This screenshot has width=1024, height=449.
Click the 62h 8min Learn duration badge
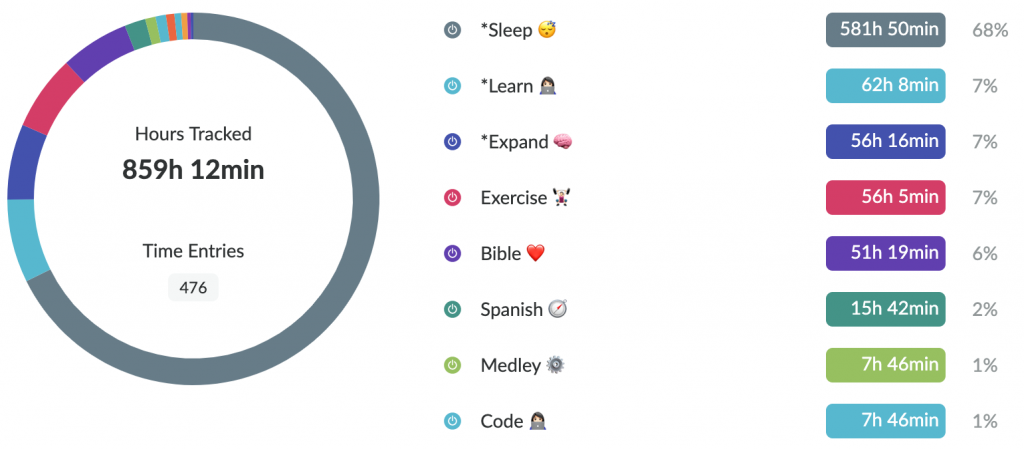886,85
